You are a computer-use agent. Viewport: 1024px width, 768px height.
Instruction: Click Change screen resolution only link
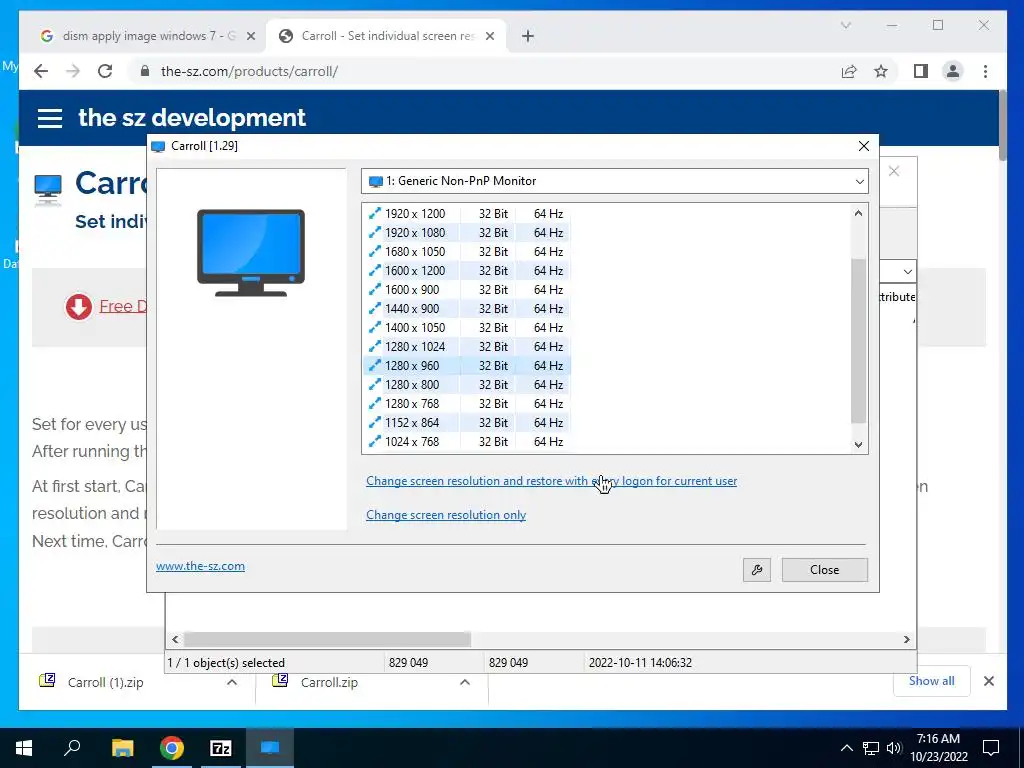446,515
